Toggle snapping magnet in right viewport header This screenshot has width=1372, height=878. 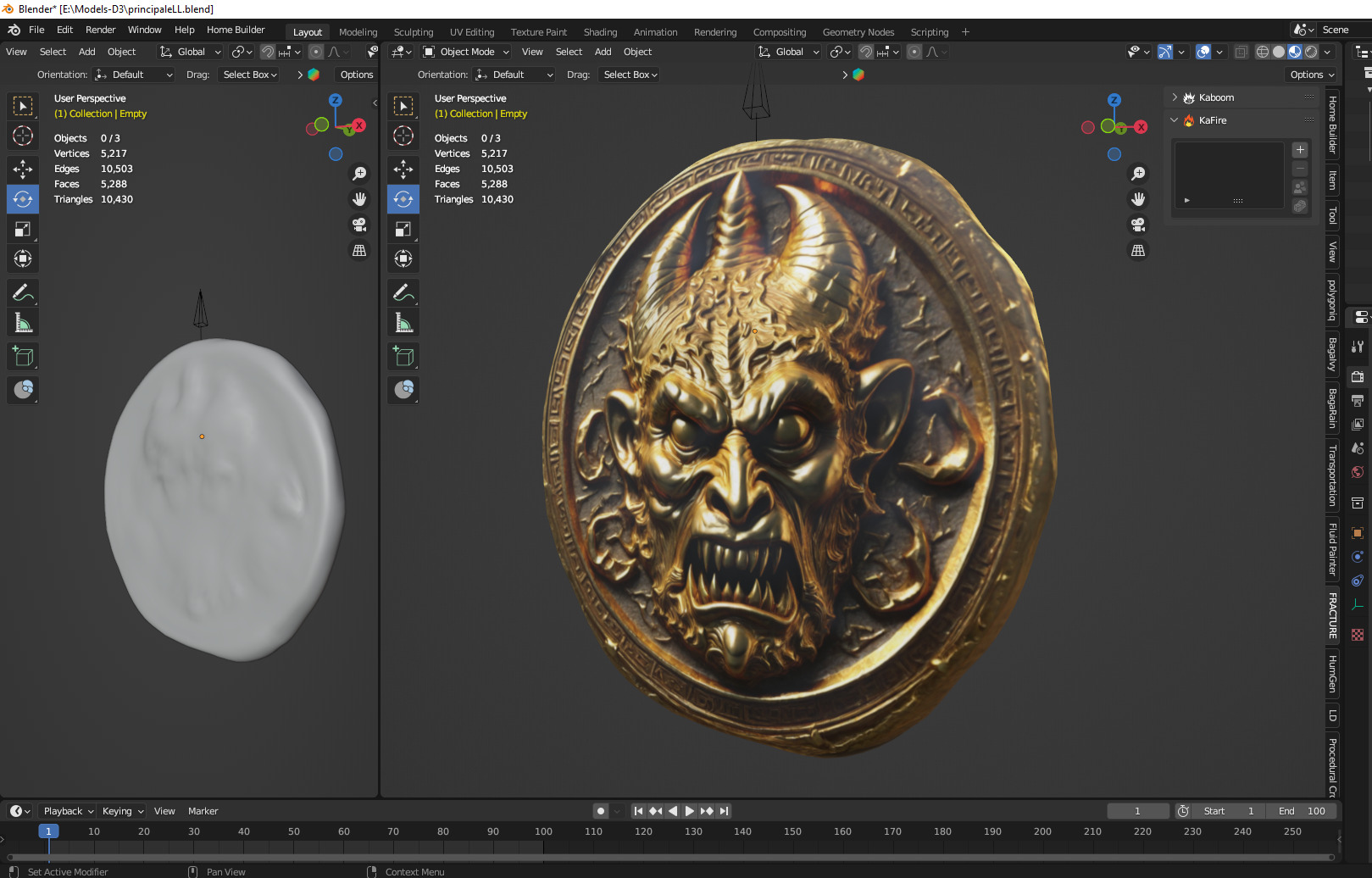click(x=866, y=52)
